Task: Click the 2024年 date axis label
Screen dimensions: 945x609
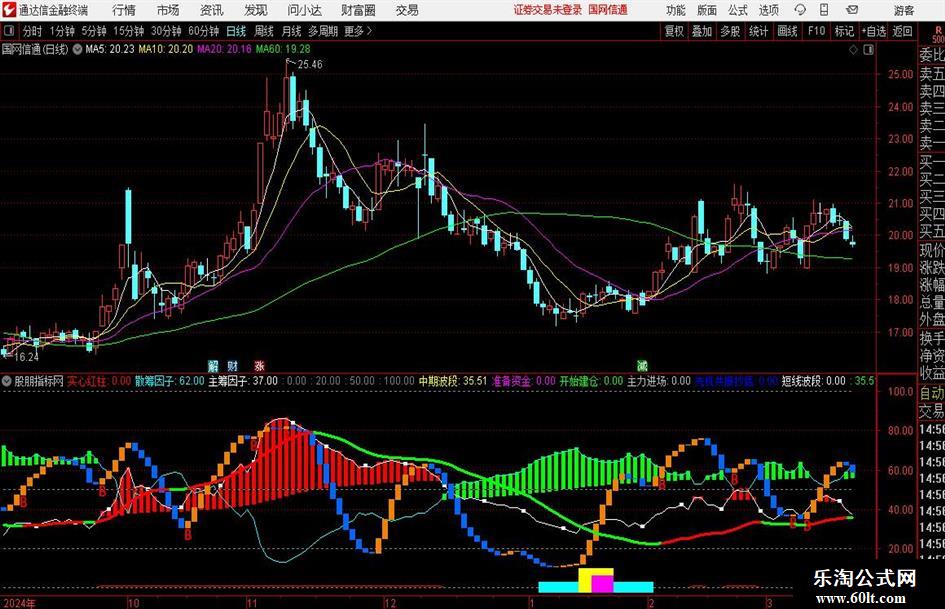Action: tap(19, 602)
